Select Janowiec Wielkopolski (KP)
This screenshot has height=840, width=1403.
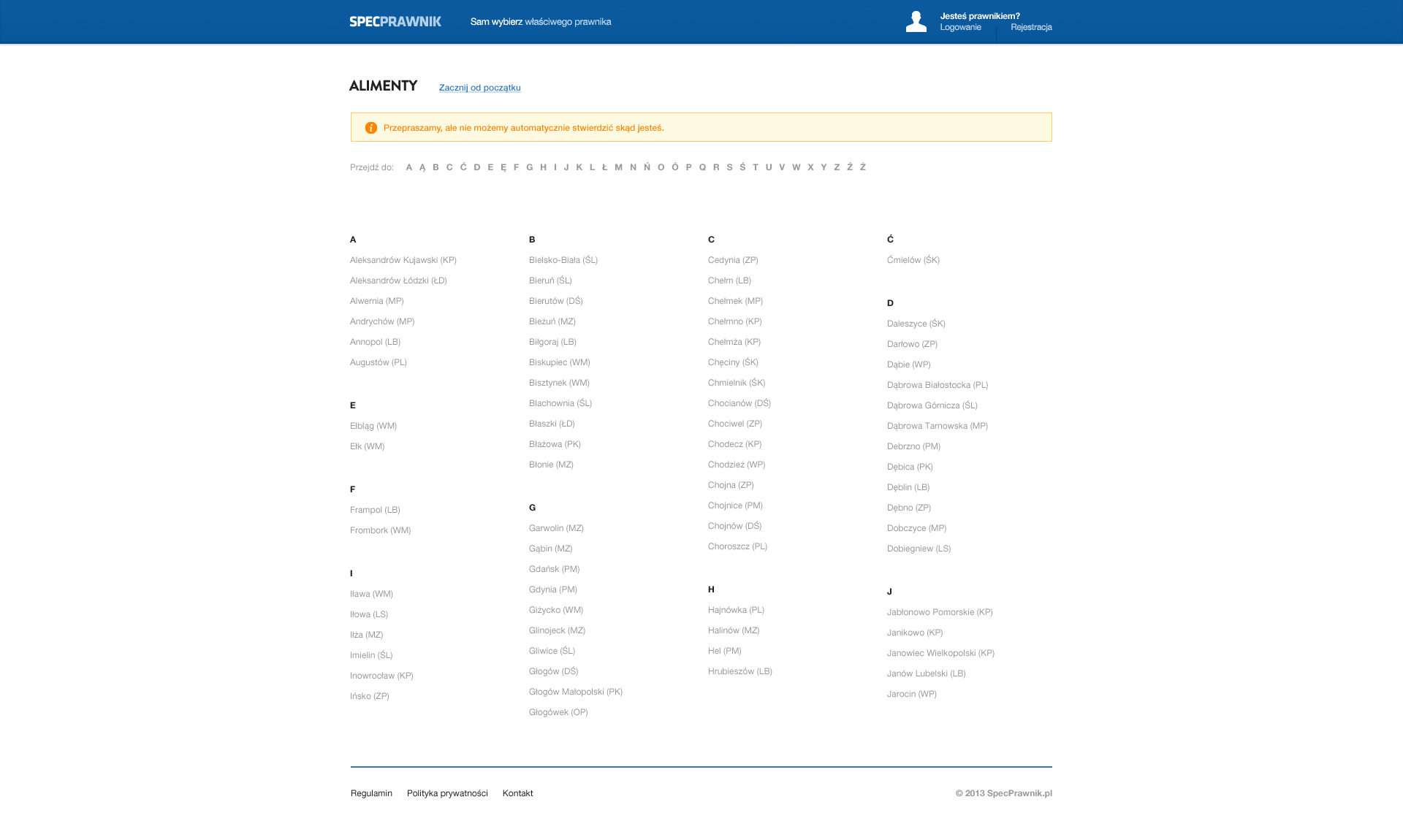click(941, 653)
